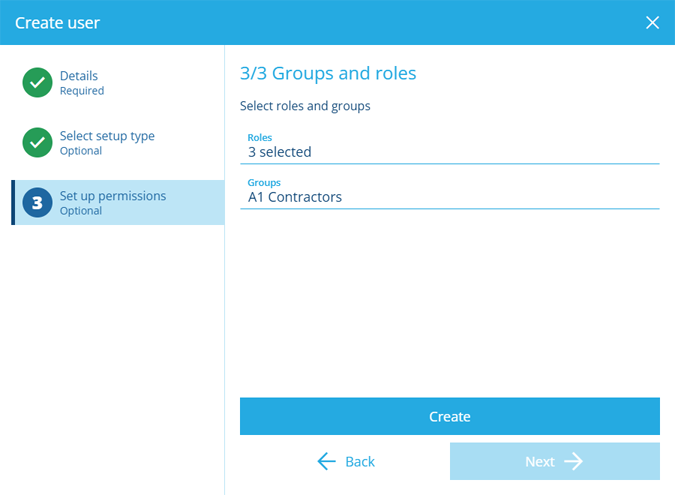
Task: Click the Select roles and groups text
Action: tap(305, 106)
